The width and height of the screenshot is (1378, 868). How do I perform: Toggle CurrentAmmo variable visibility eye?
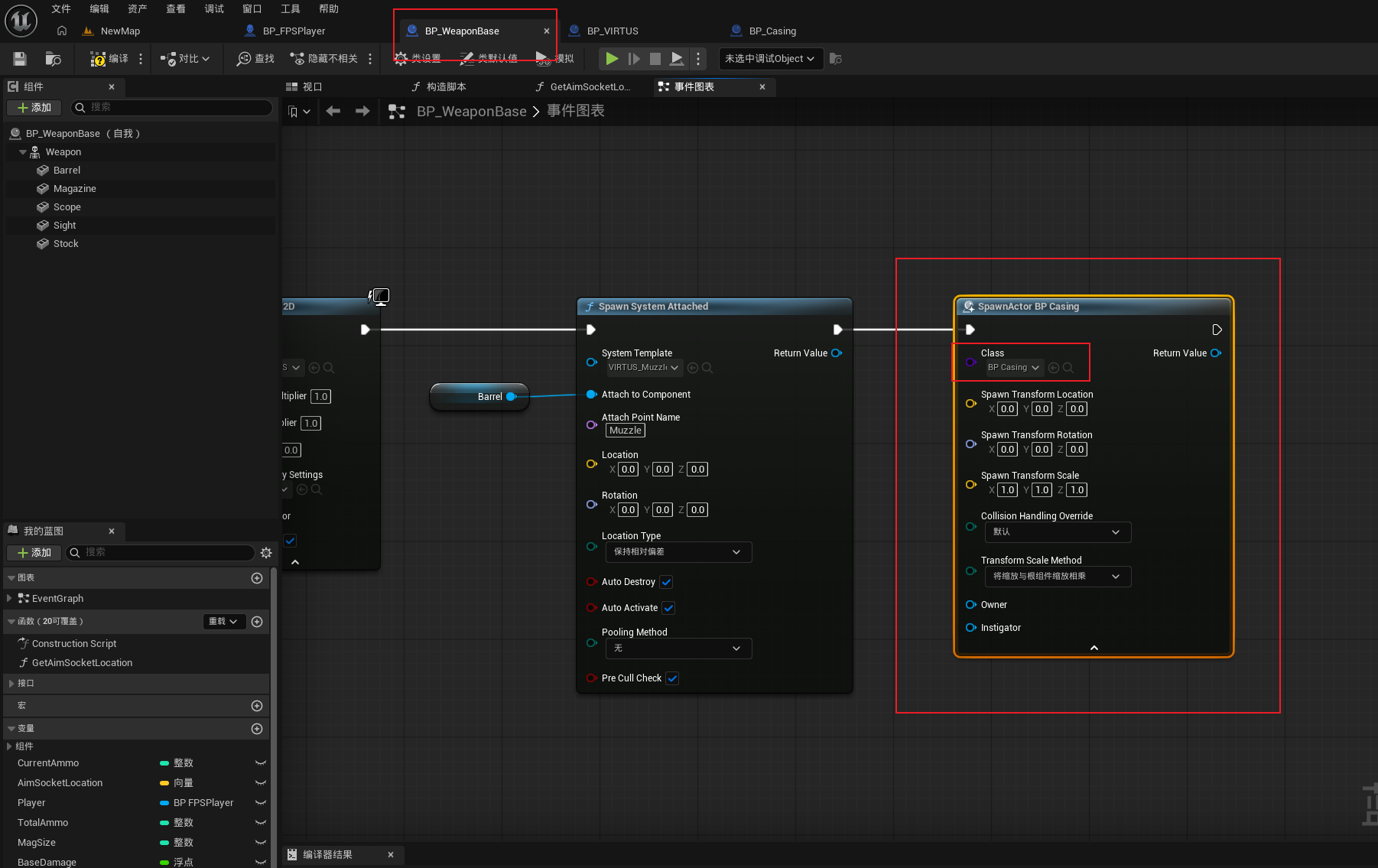click(x=261, y=763)
